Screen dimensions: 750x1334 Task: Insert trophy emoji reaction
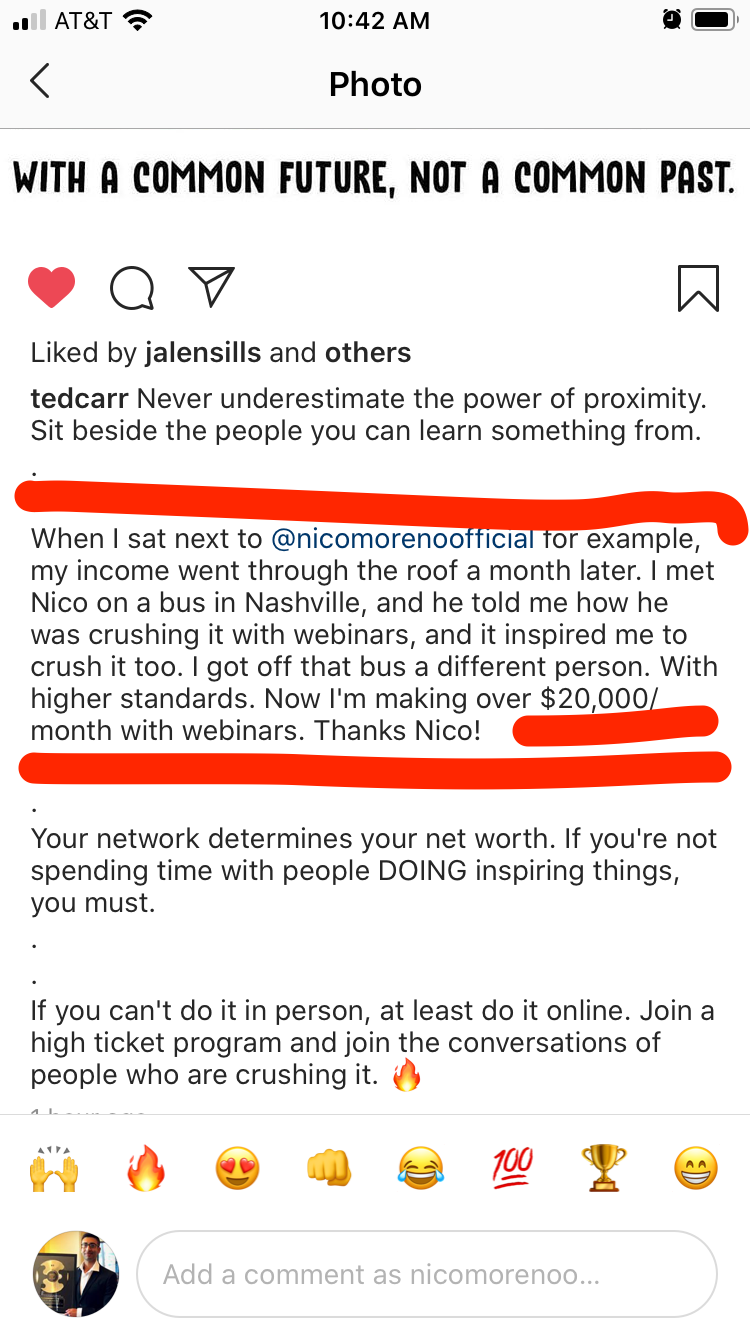point(604,1168)
